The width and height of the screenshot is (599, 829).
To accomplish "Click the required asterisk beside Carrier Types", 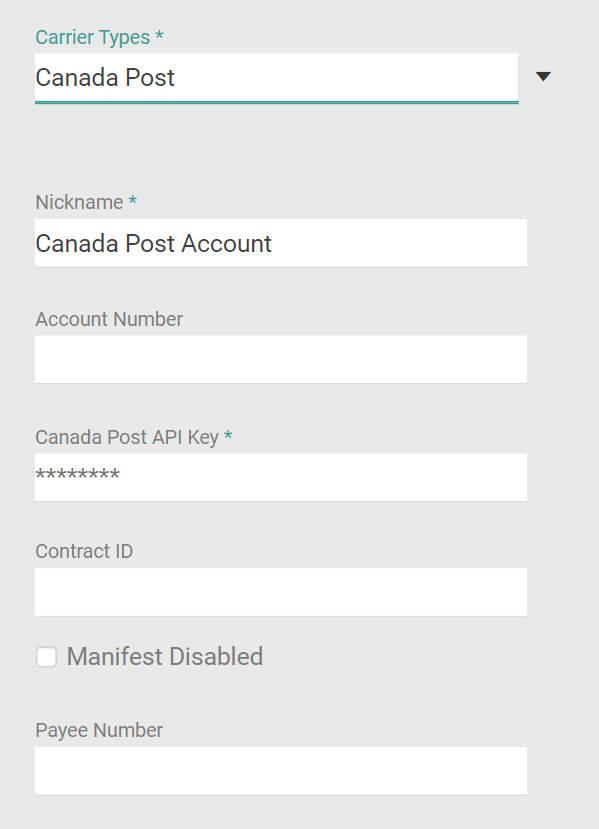I will pyautogui.click(x=162, y=36).
